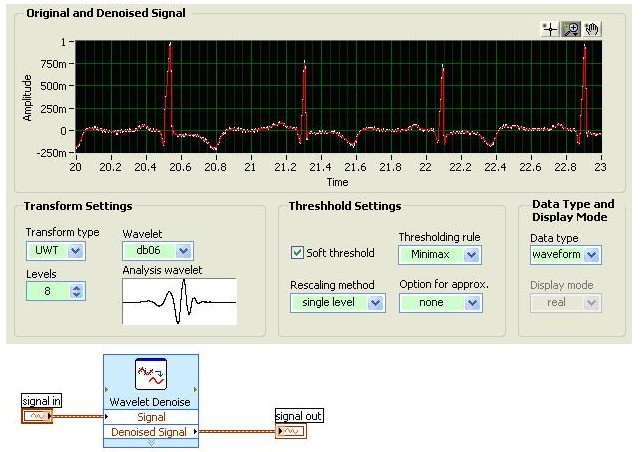Expand the Wavelet Denoise VI bottom chevron
This screenshot has width=644, height=452.
(150, 441)
